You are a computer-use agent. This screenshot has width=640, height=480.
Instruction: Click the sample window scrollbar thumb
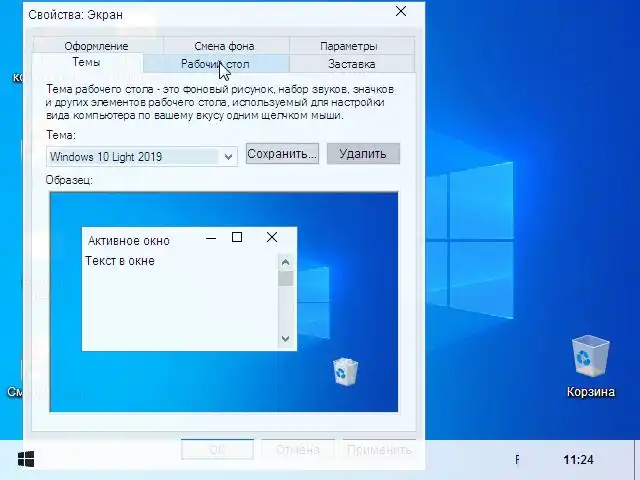click(285, 278)
